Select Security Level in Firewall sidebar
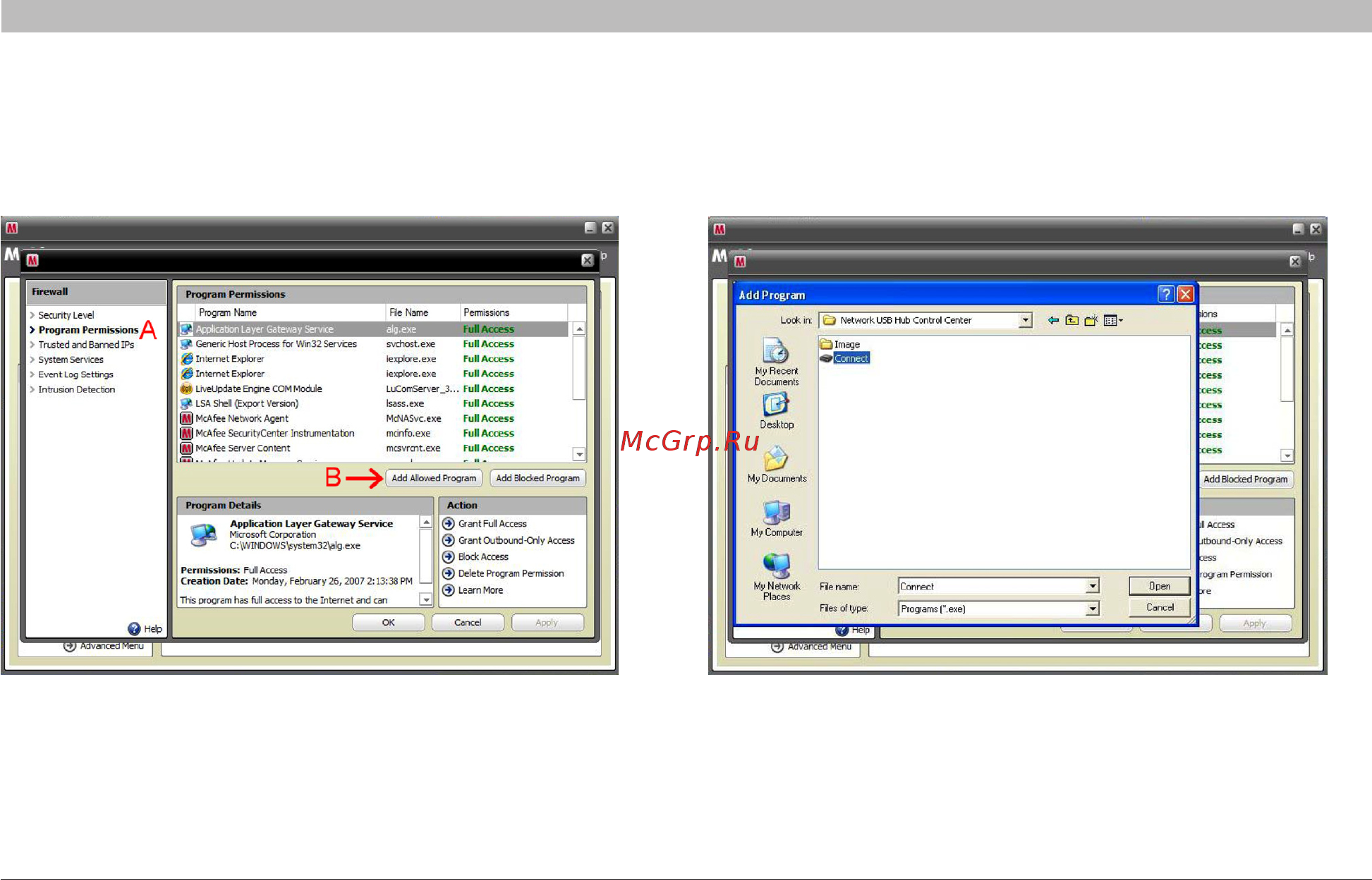Viewport: 1372px width, 880px height. pyautogui.click(x=66, y=315)
